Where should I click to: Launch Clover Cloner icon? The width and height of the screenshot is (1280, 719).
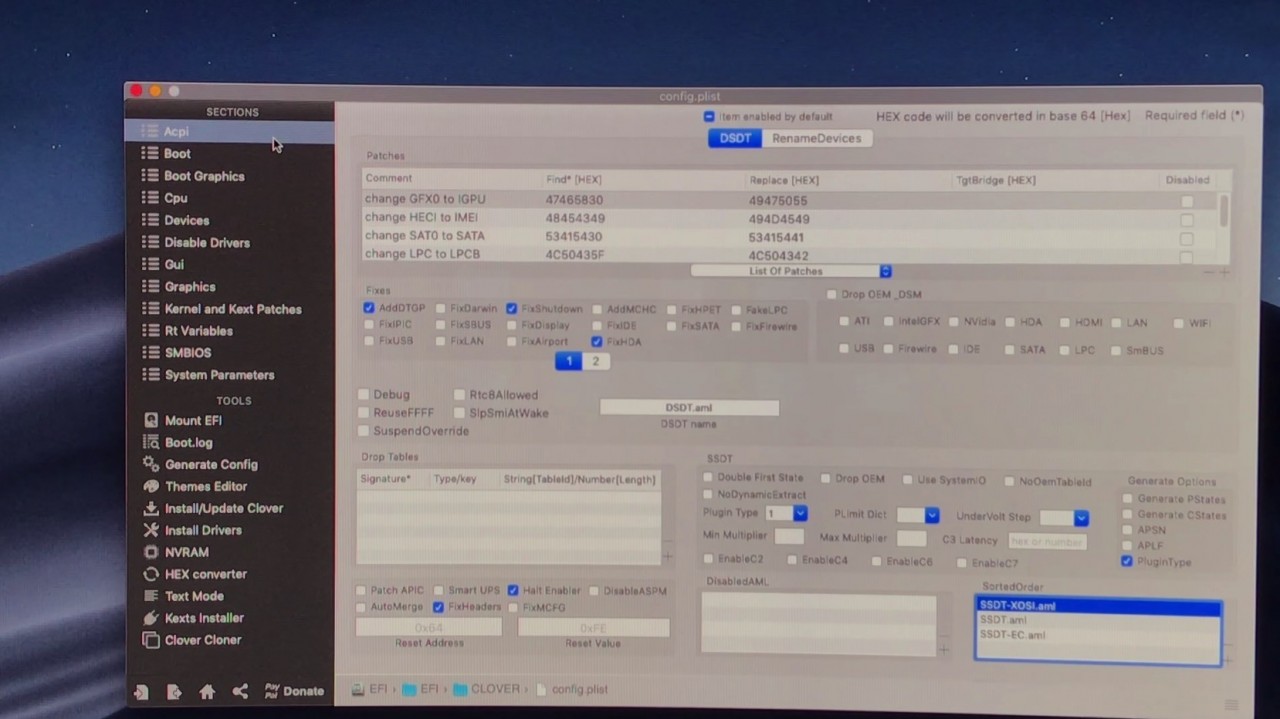(151, 640)
